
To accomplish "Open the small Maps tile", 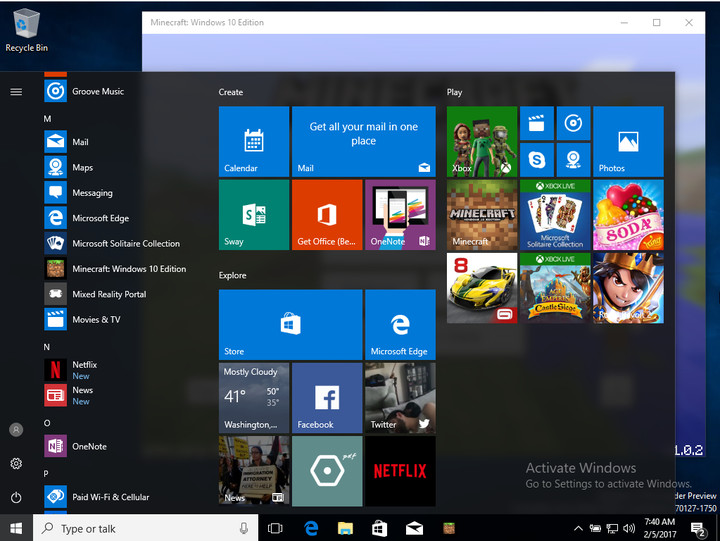I will 574,160.
